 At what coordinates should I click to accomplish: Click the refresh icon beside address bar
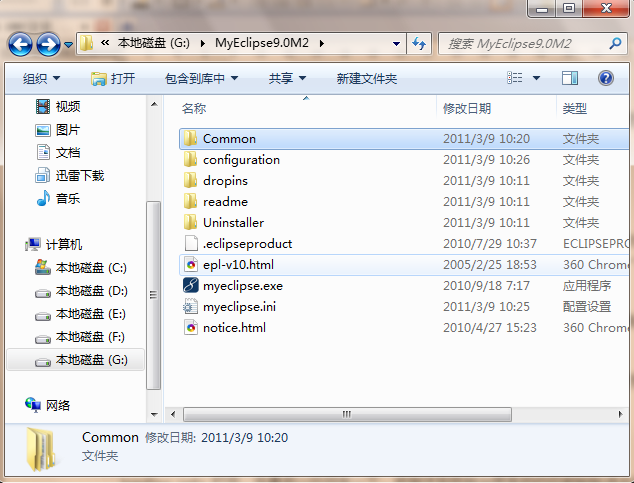coord(419,43)
